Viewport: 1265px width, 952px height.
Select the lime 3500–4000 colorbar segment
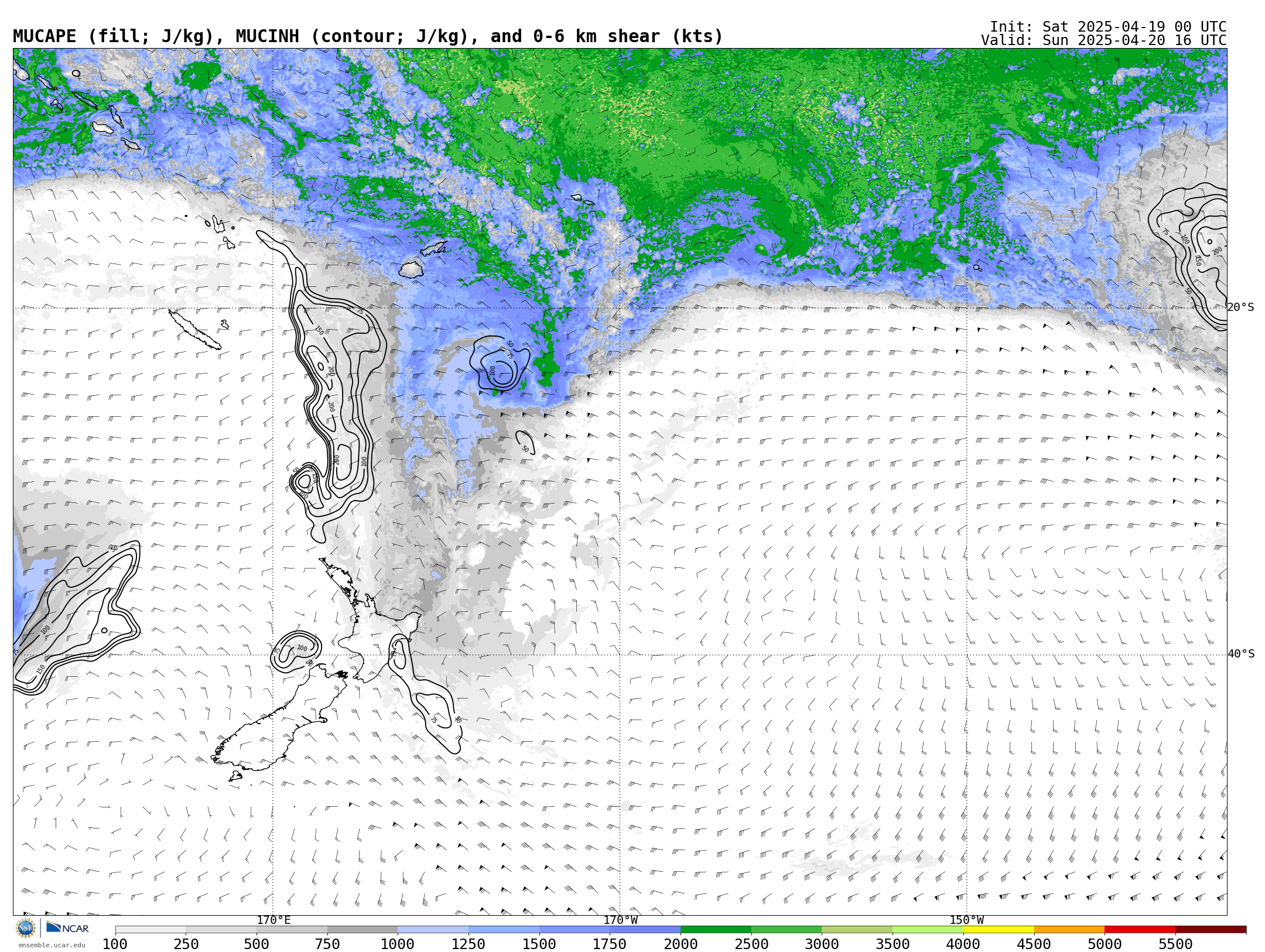pos(928,930)
